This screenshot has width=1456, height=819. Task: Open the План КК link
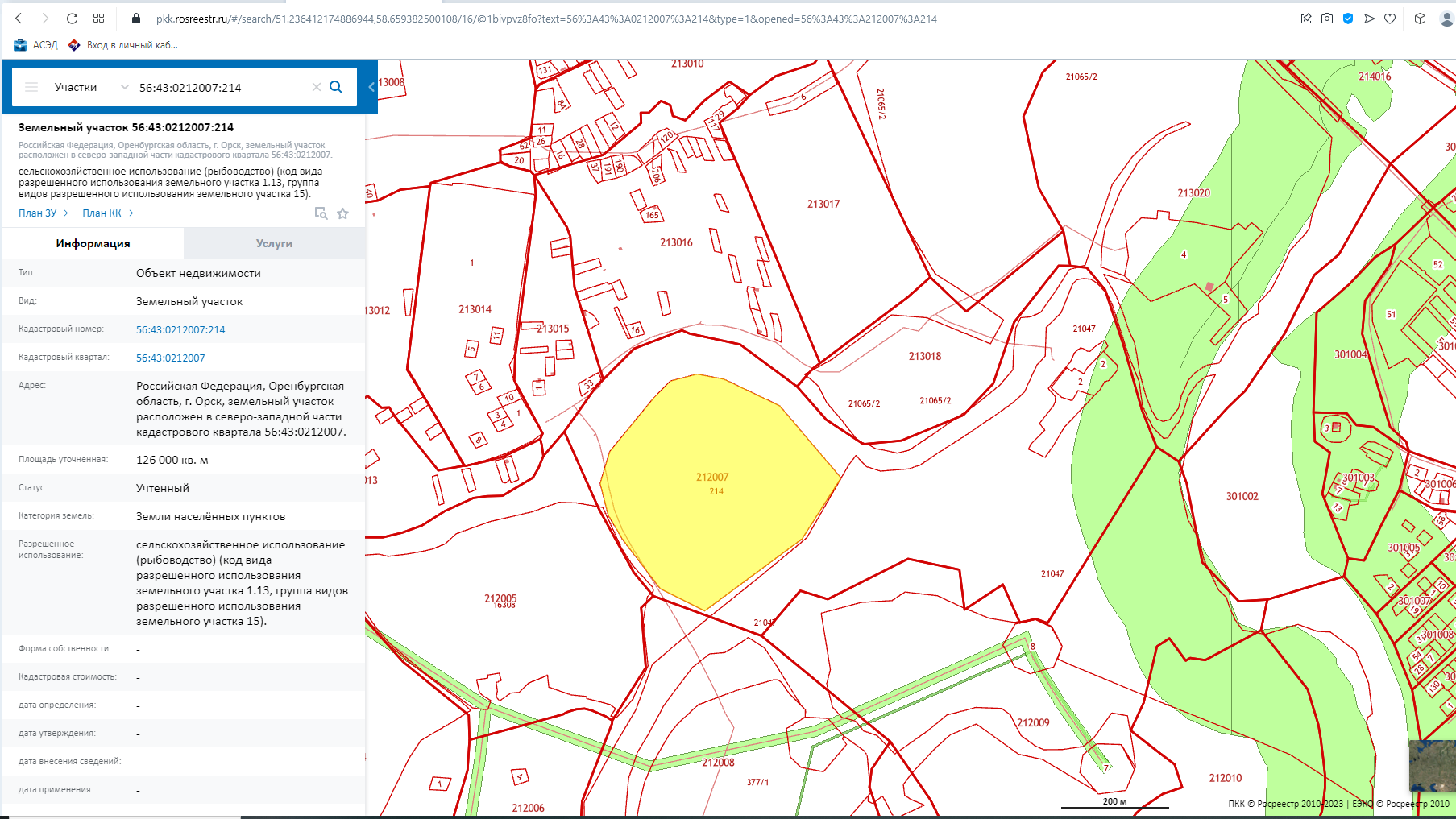[x=107, y=213]
